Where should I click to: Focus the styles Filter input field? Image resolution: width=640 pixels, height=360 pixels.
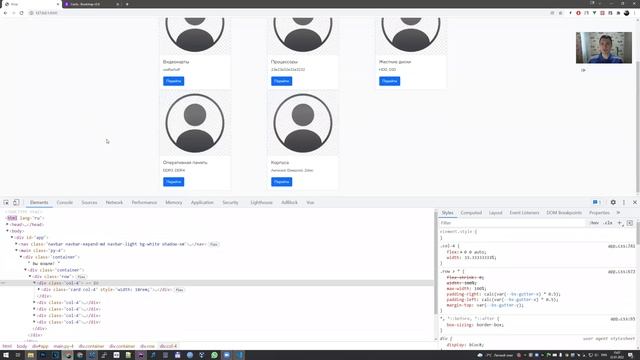pos(512,223)
